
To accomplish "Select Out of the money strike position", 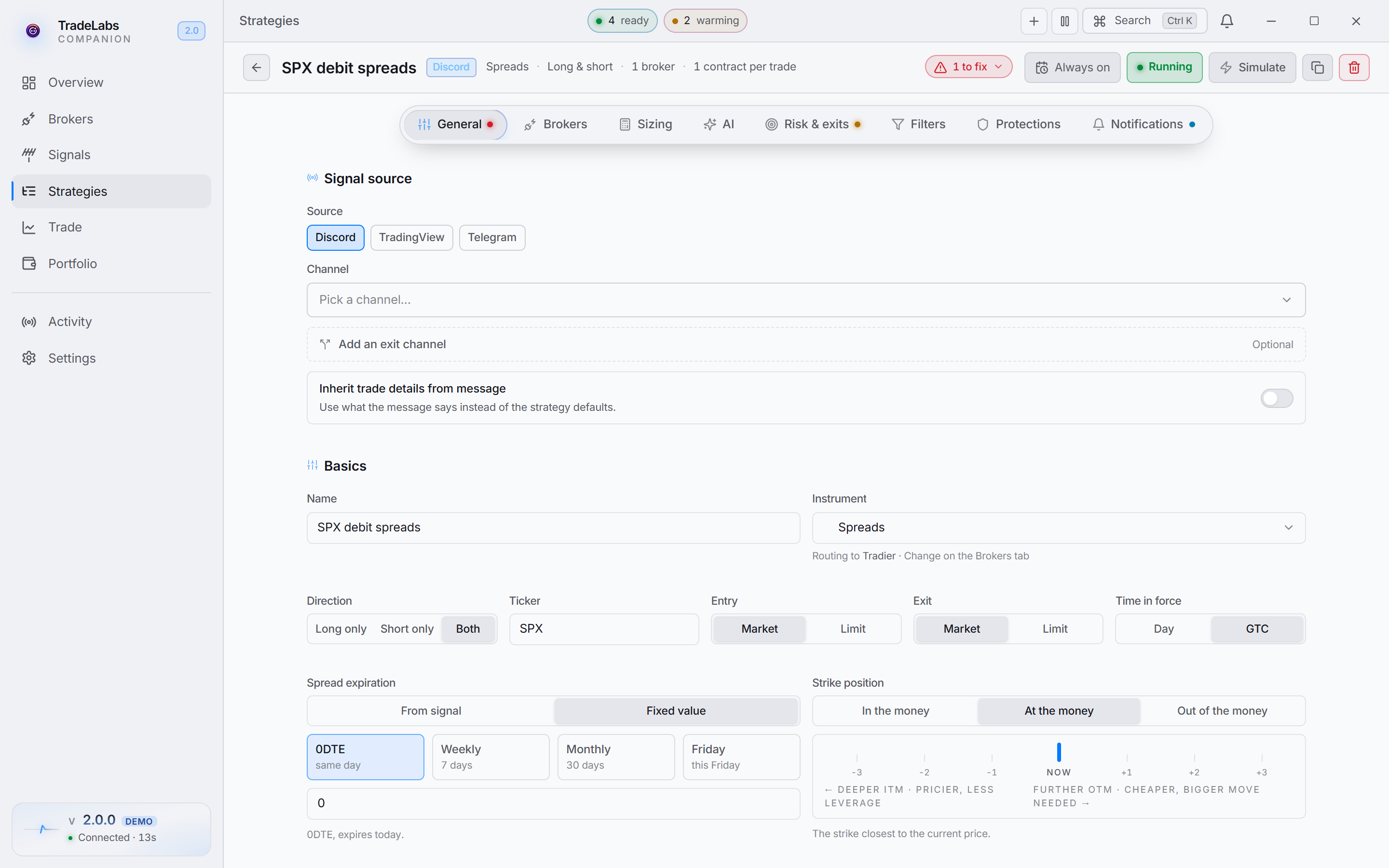I will (x=1222, y=711).
